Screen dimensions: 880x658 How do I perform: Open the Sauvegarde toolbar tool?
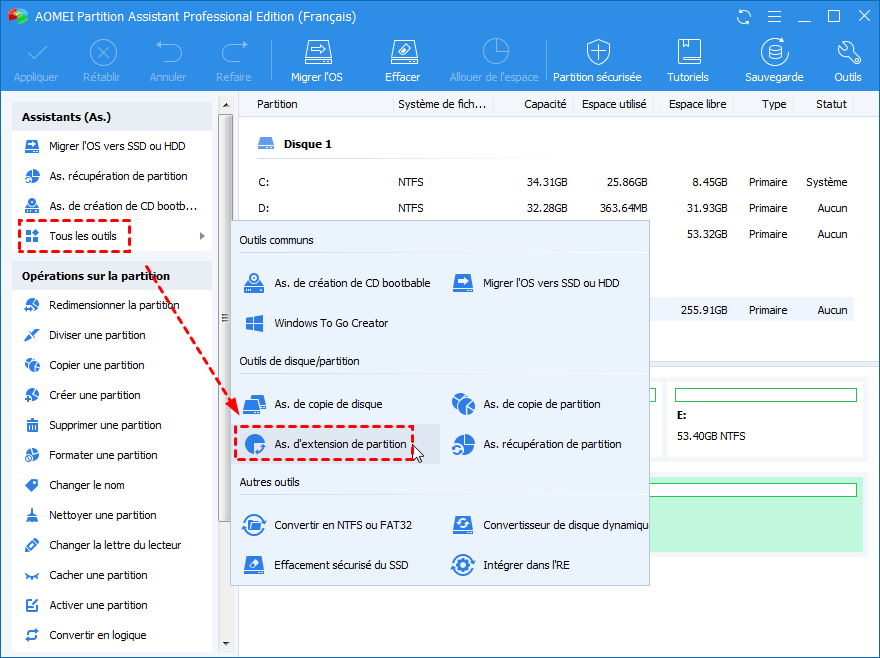pos(774,61)
